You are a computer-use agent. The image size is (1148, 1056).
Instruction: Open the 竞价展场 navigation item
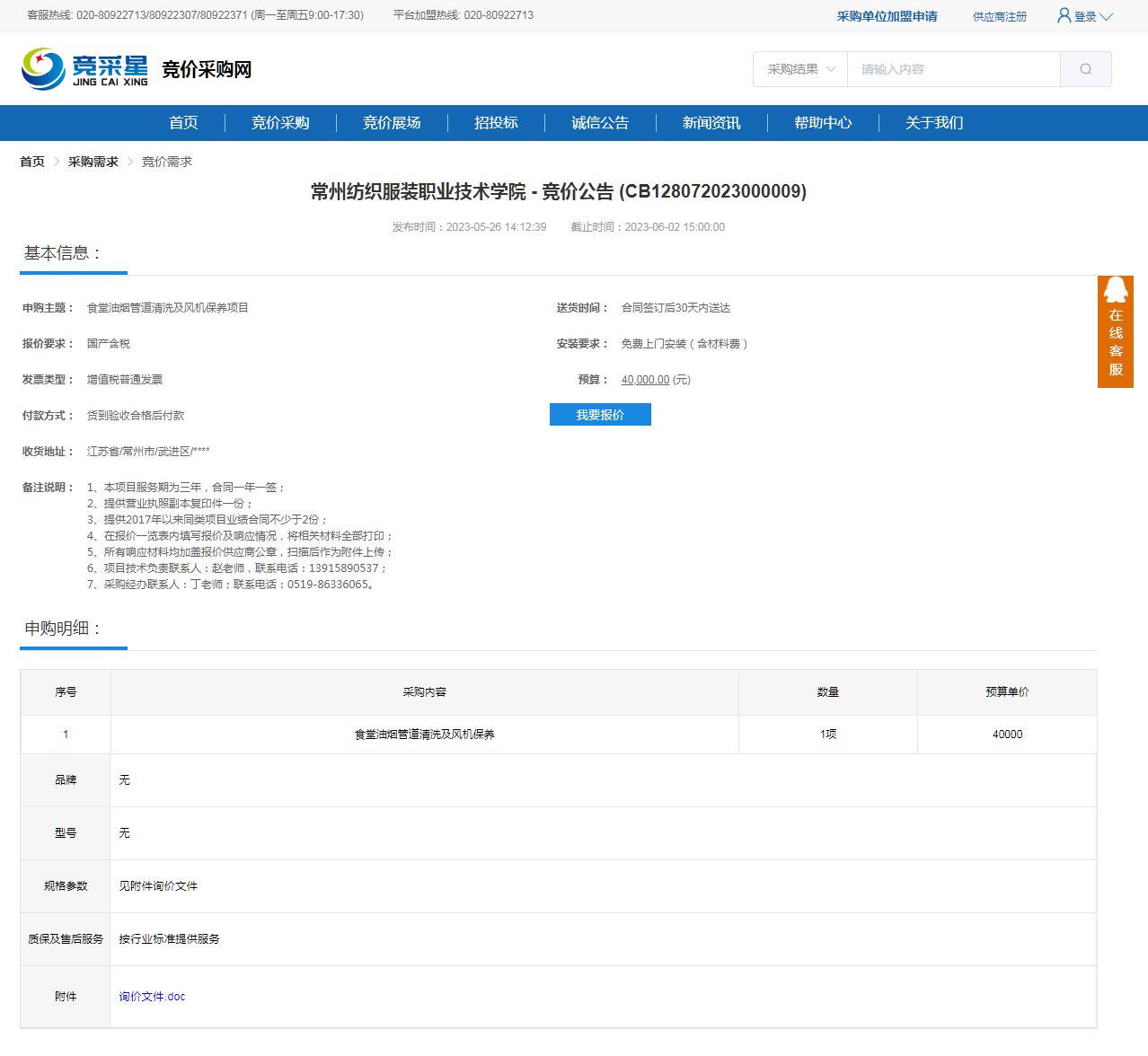392,123
